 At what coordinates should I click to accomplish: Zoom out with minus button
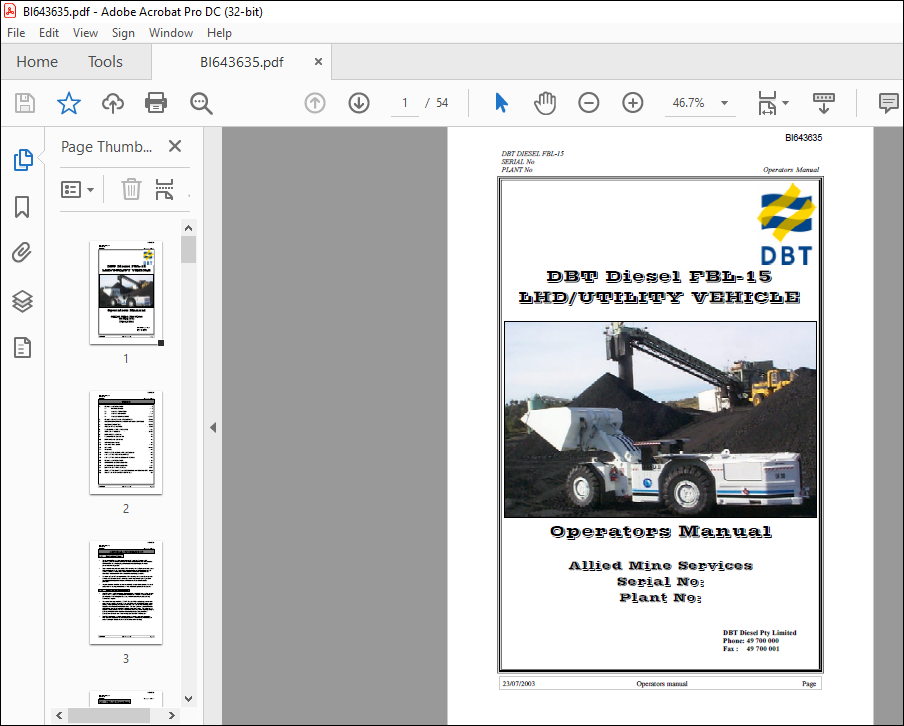click(589, 103)
